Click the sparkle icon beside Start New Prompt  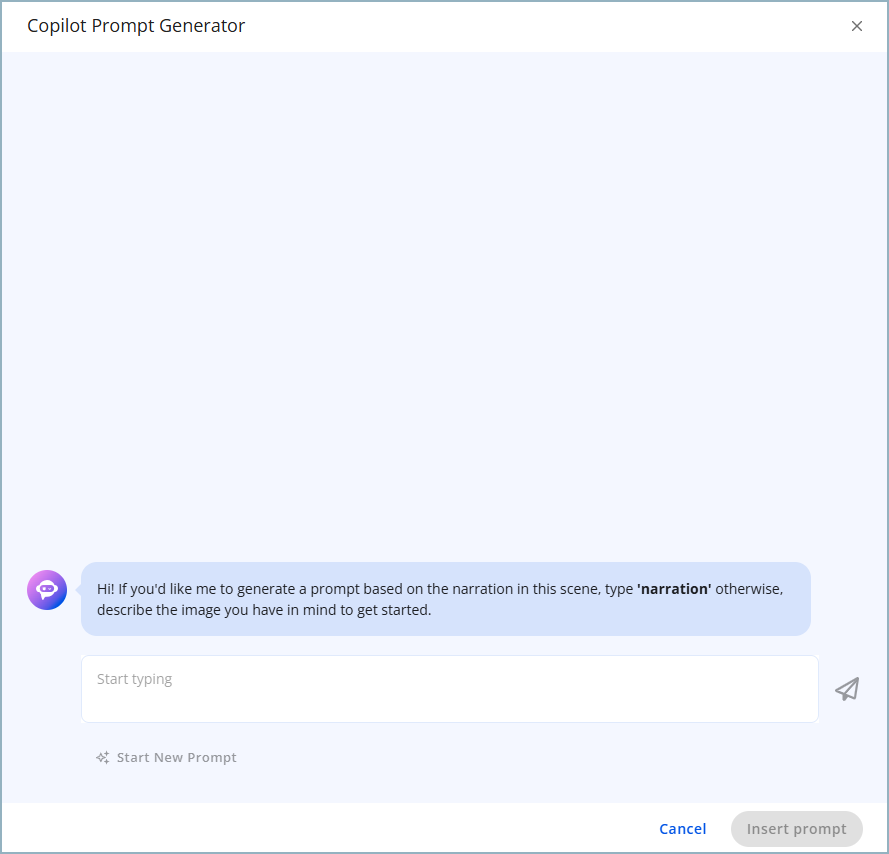point(103,758)
